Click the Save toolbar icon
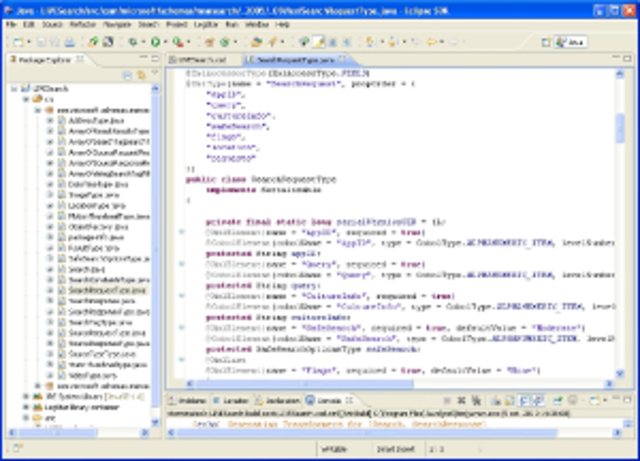 click(x=41, y=42)
